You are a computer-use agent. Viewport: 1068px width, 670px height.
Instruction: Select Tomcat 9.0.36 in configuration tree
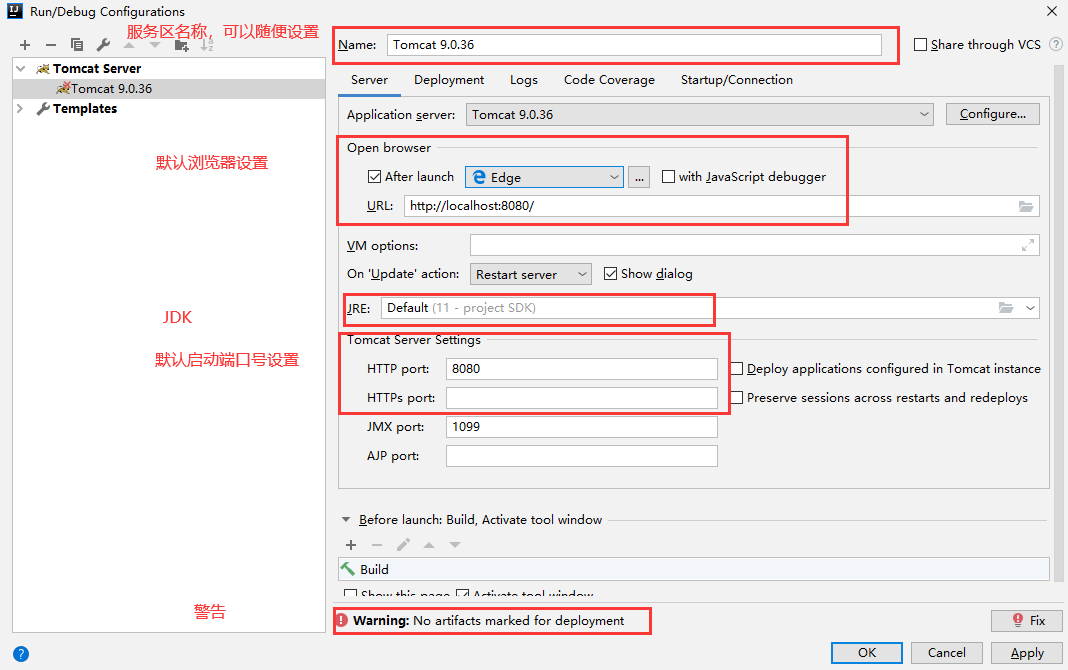click(x=169, y=89)
